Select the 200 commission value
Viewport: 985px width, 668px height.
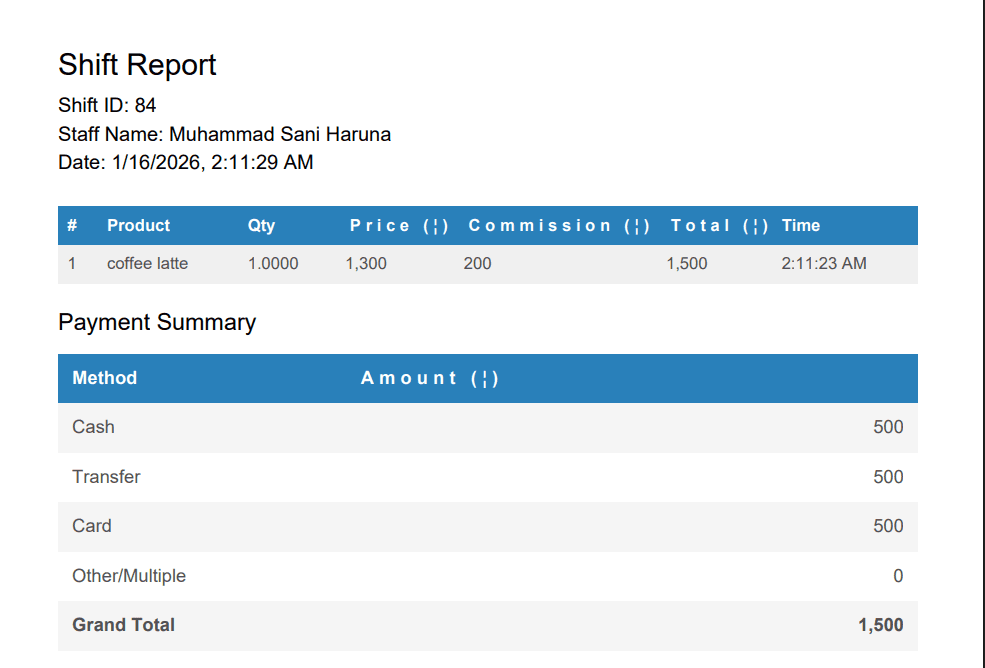click(x=477, y=264)
